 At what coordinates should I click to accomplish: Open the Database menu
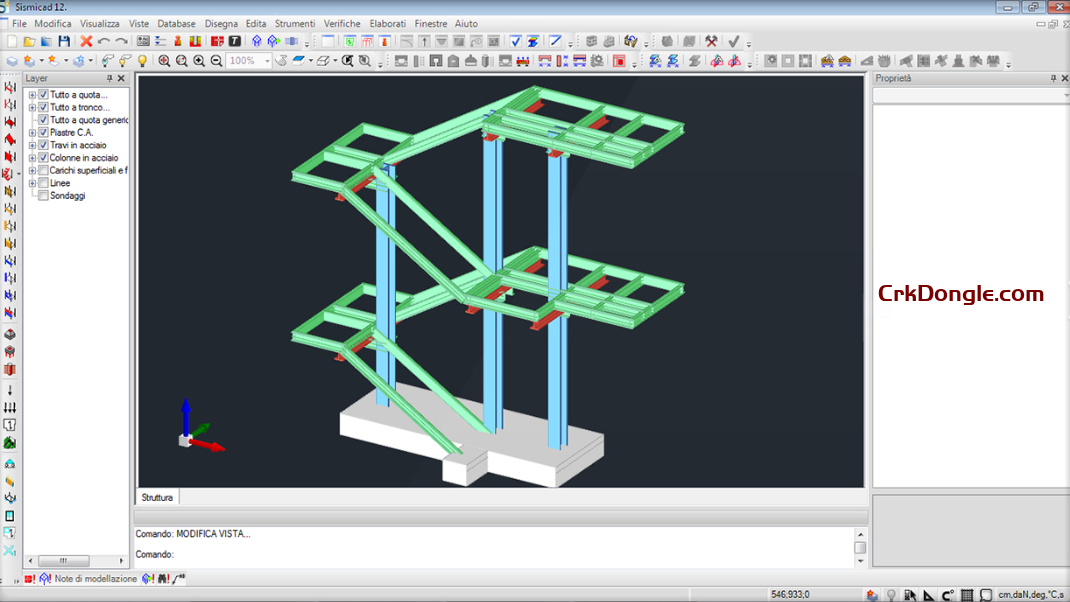(176, 23)
